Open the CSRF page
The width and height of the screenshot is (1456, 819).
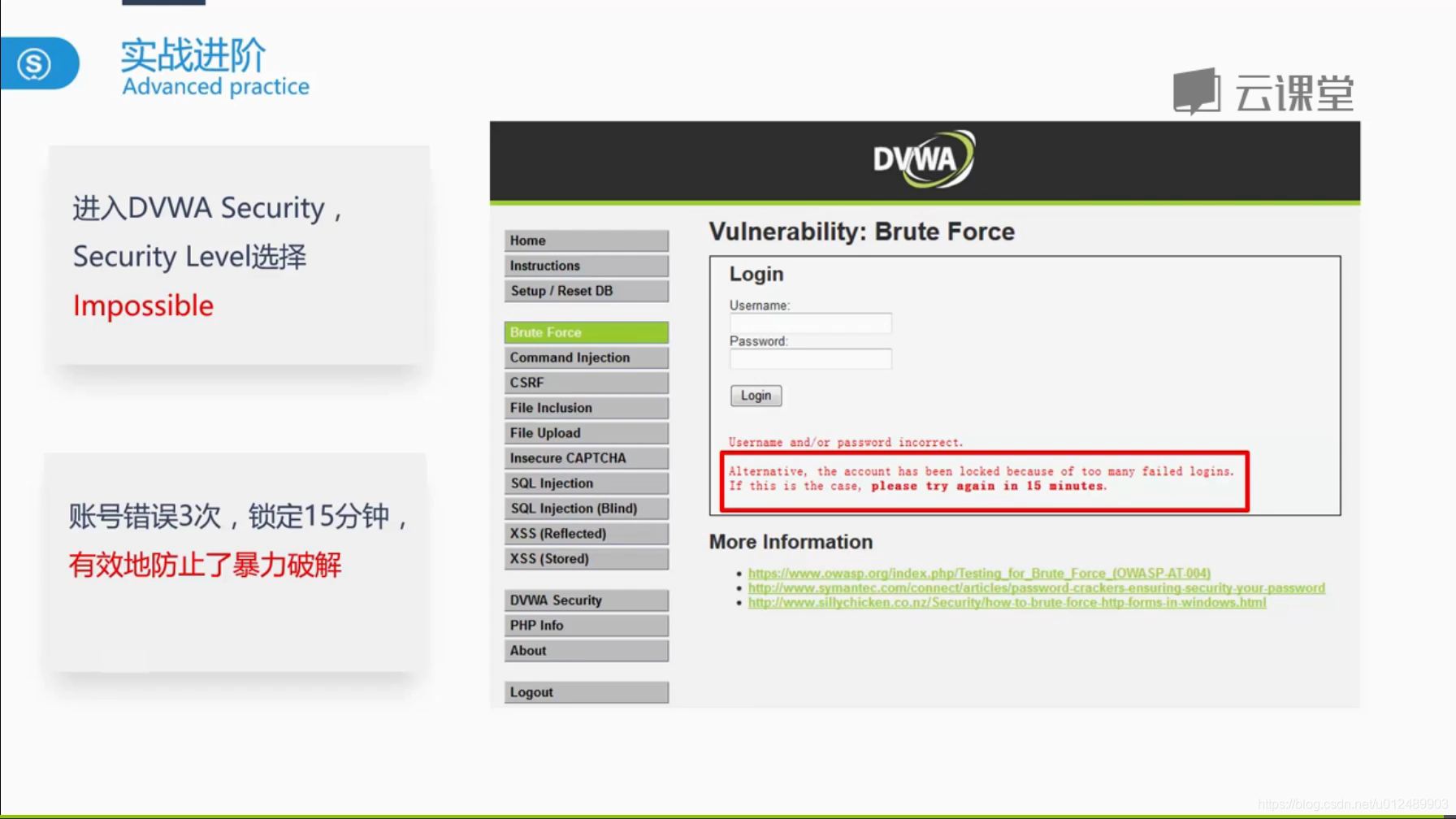coord(586,383)
